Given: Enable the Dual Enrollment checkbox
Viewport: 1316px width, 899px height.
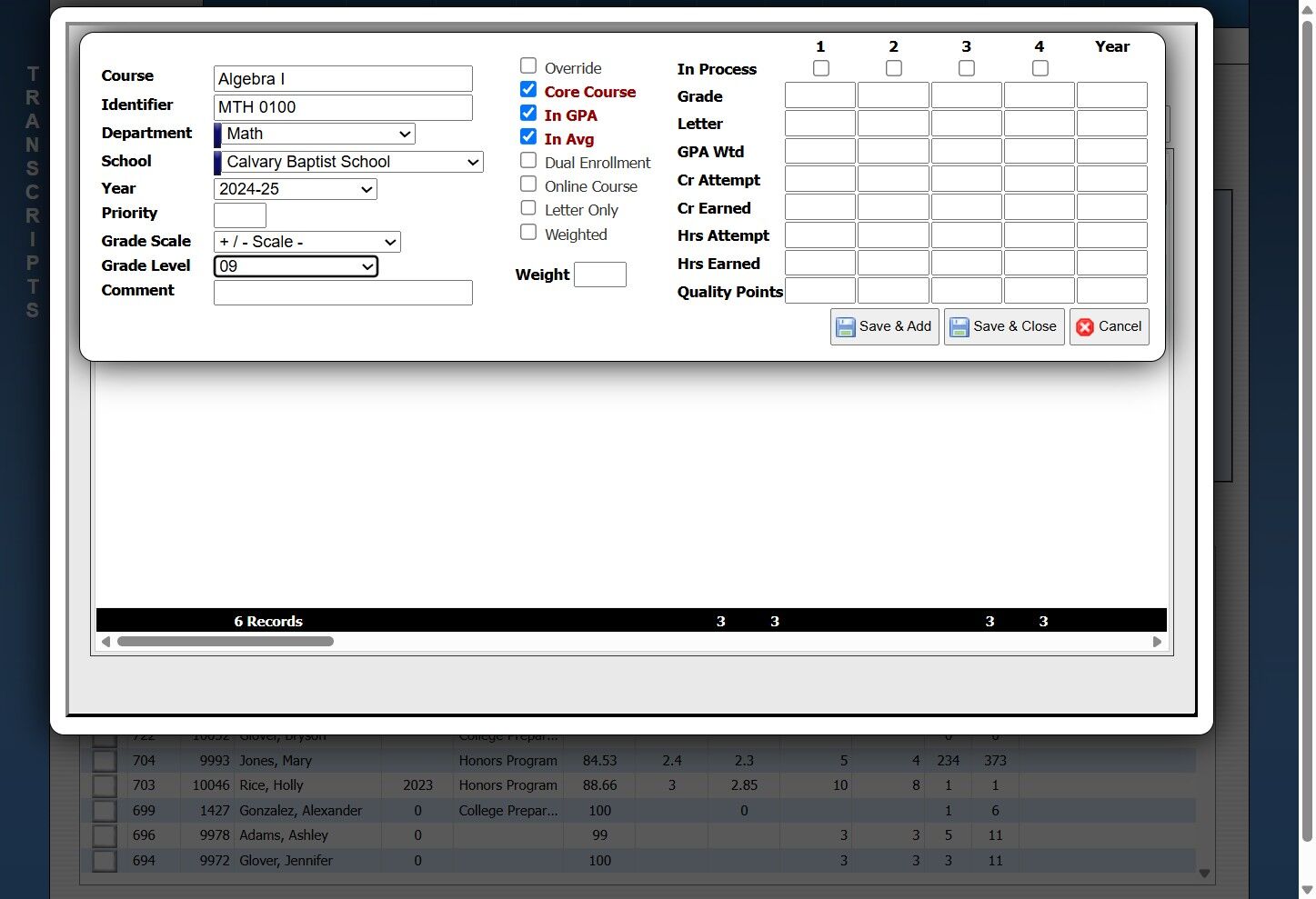Looking at the screenshot, I should click(x=528, y=160).
